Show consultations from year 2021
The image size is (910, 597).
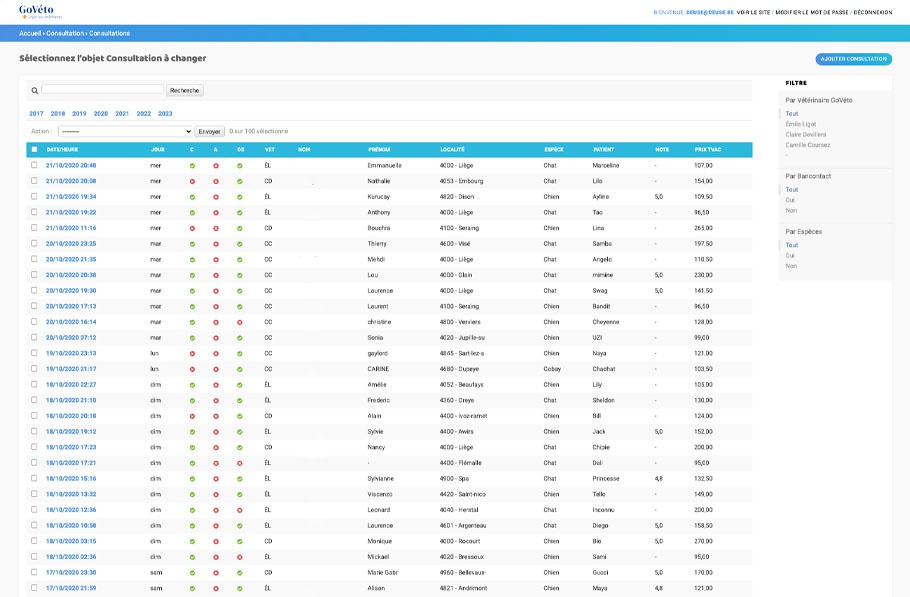(x=122, y=114)
